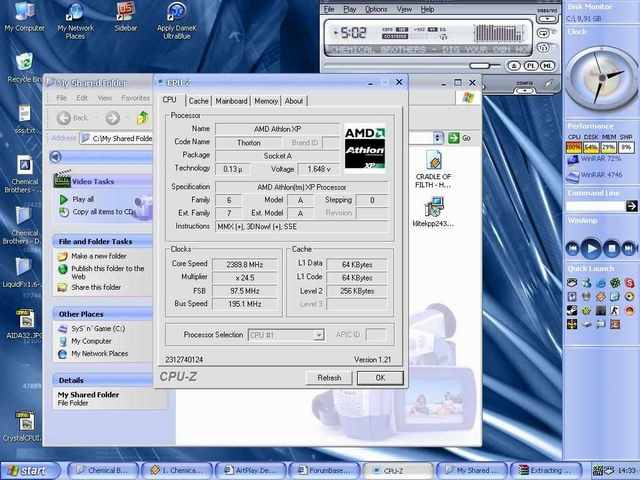This screenshot has width=640, height=480.
Task: Click the Play button in sidebar Winamp panel
Action: click(x=591, y=248)
